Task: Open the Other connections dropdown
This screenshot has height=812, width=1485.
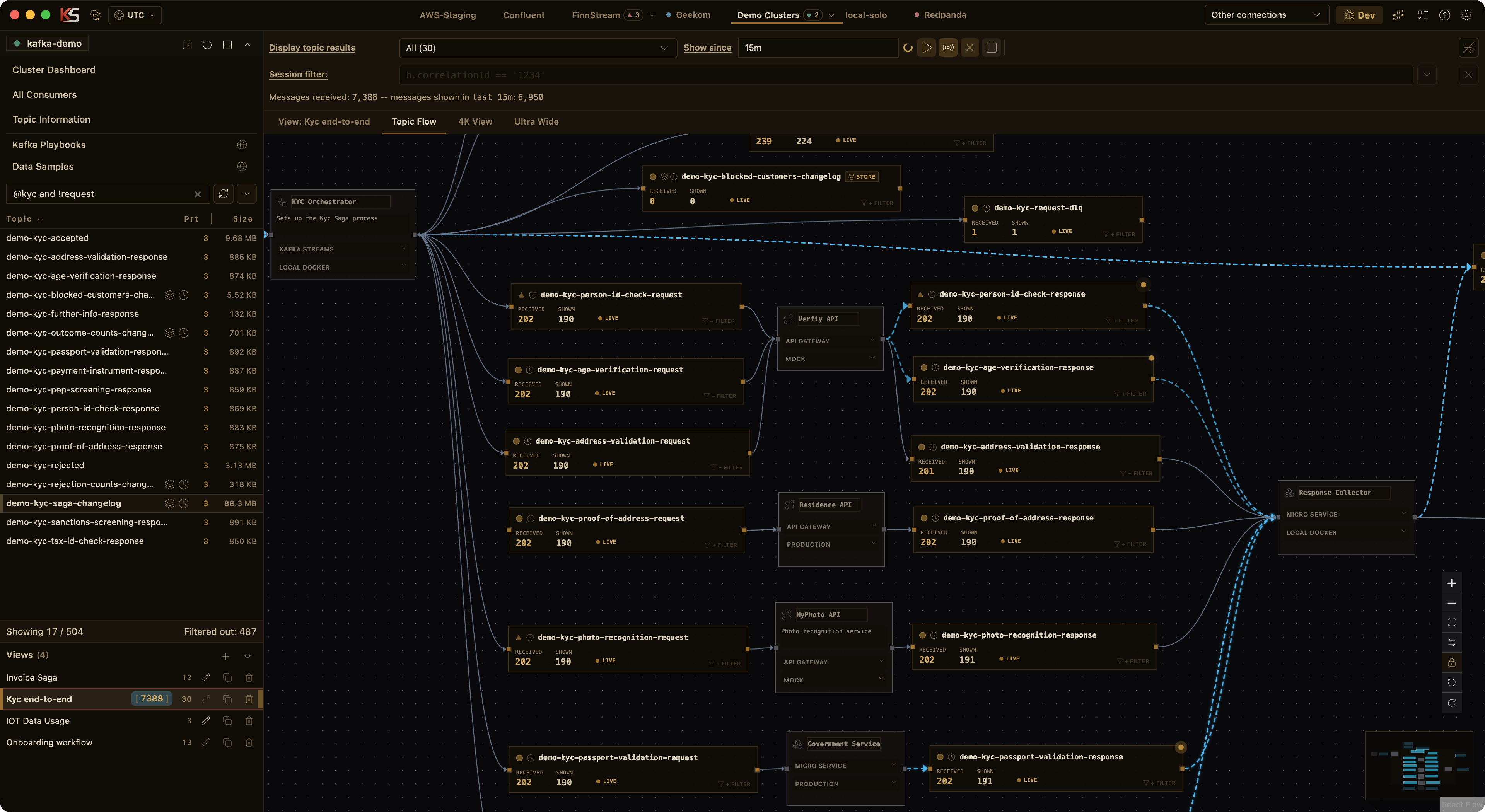Action: point(1267,15)
